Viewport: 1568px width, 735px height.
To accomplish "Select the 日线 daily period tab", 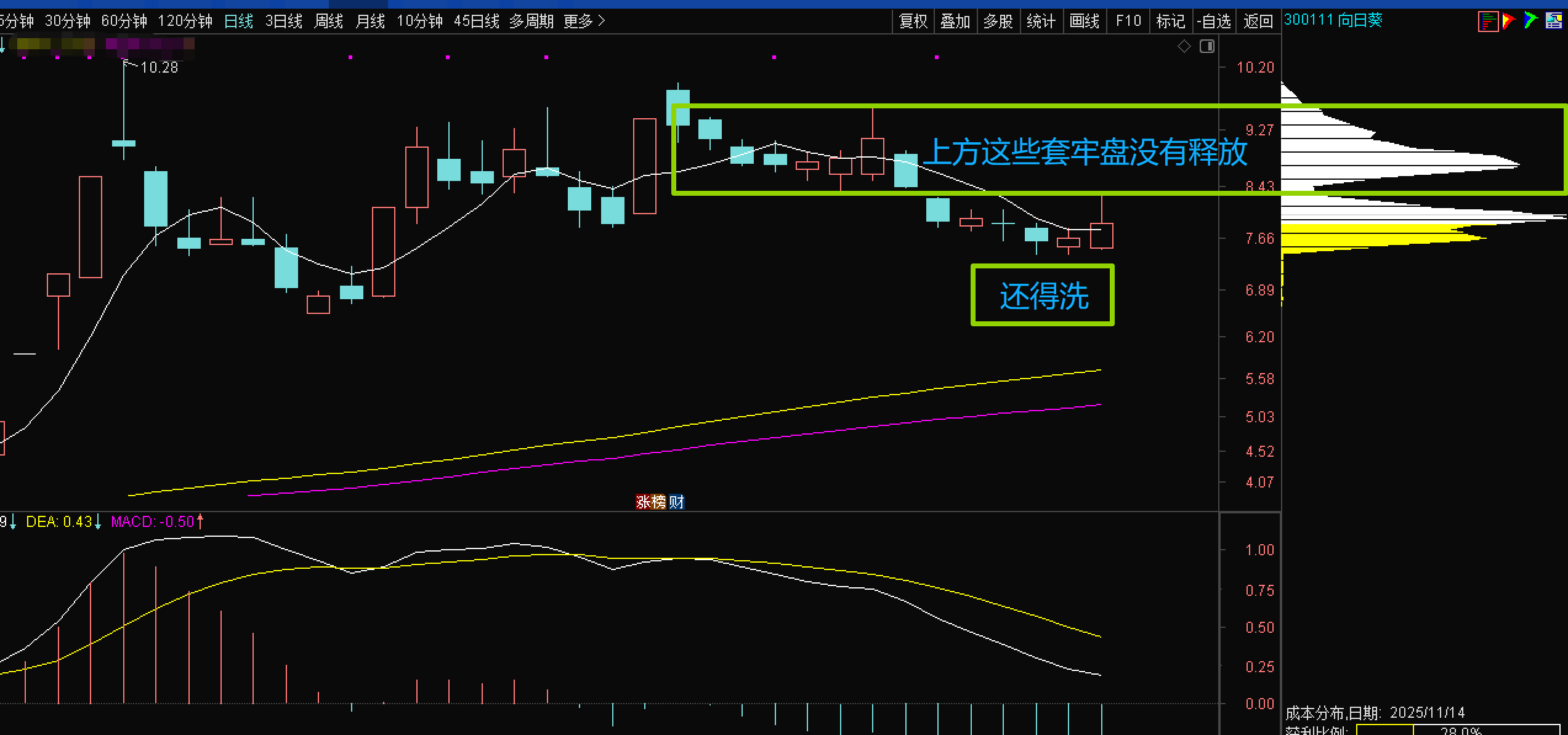I will coord(238,22).
